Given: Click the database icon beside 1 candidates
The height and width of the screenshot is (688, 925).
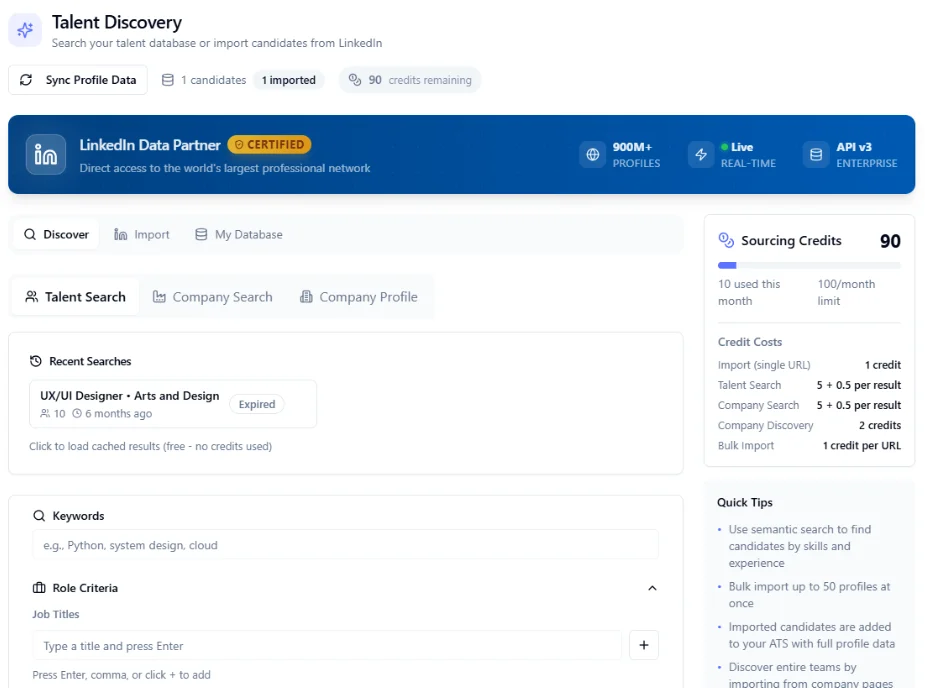Looking at the screenshot, I should 168,80.
